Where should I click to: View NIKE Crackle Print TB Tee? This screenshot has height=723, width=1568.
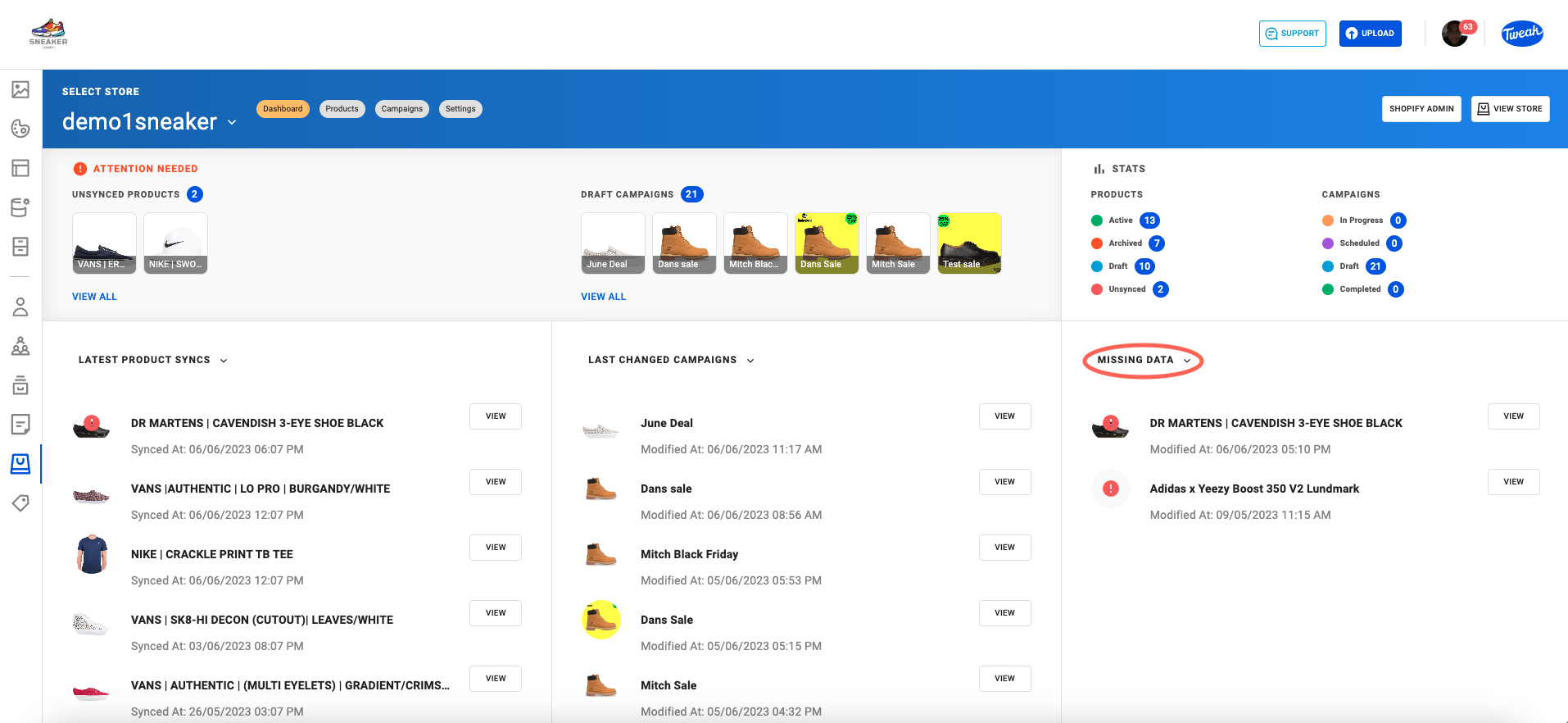pos(496,548)
